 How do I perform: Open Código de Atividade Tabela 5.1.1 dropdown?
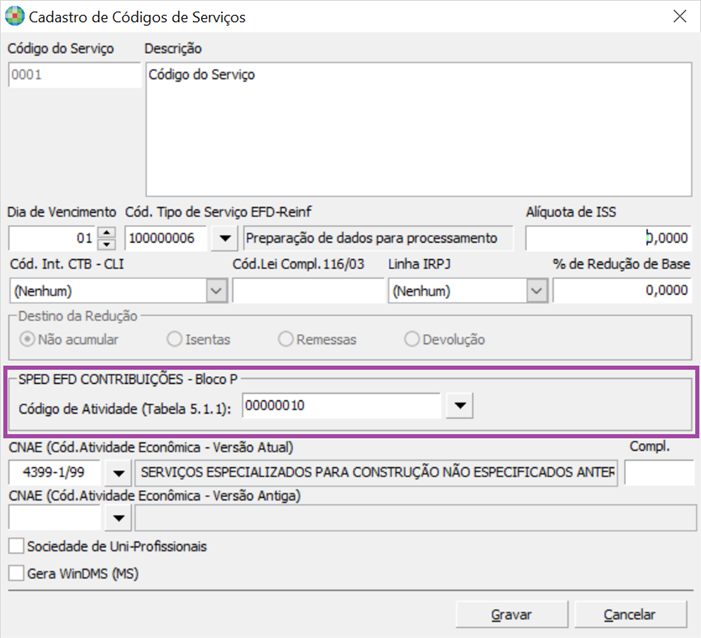coord(459,406)
